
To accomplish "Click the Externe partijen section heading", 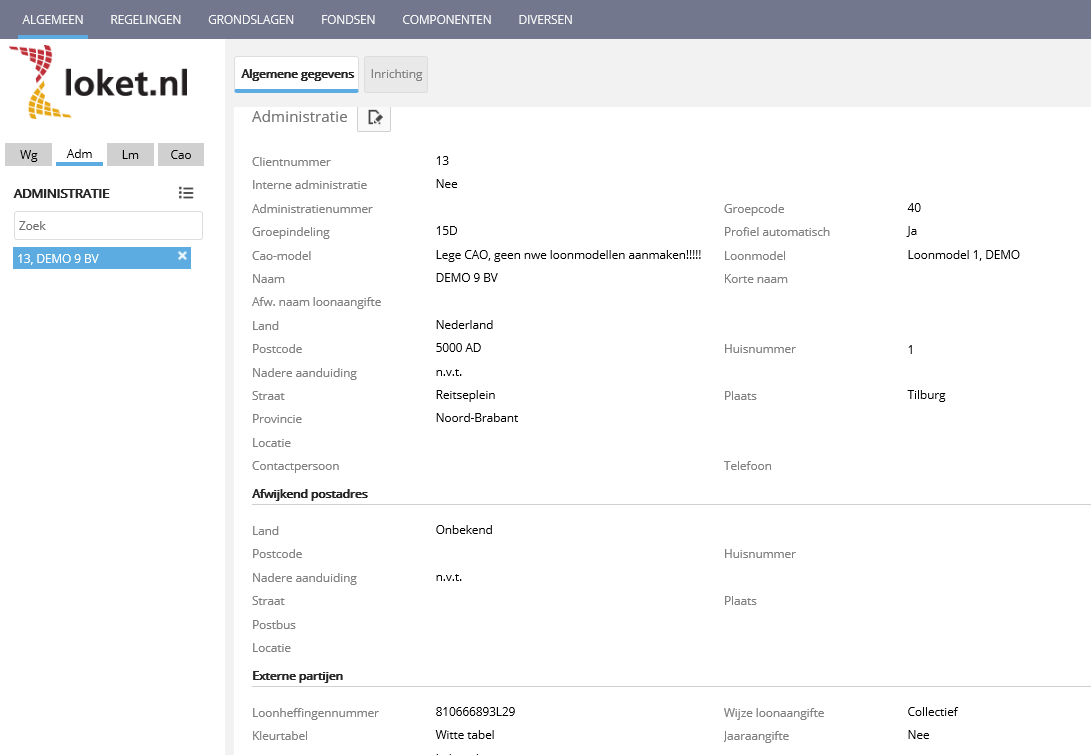I will click(297, 676).
